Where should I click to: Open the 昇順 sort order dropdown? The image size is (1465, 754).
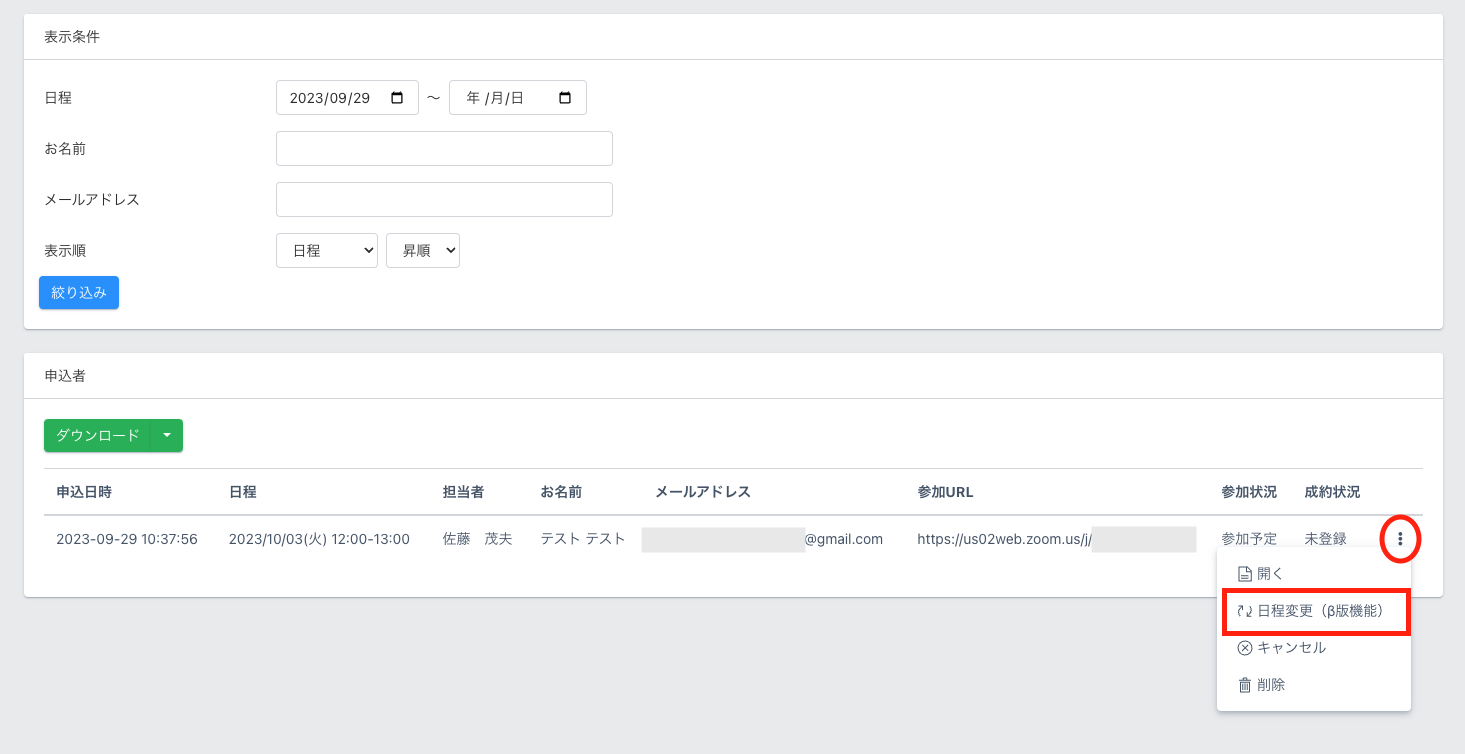coord(422,250)
